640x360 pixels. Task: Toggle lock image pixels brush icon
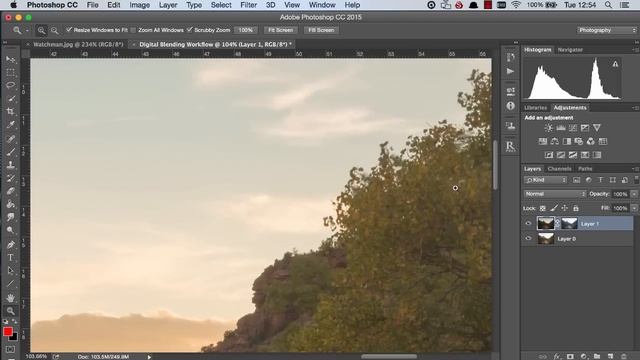[x=554, y=208]
